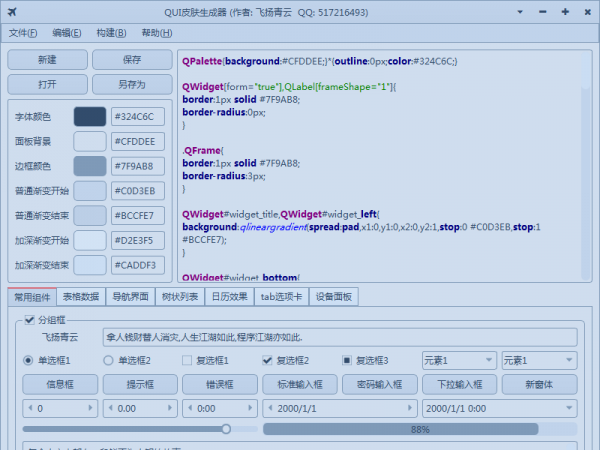This screenshot has width=600, height=450.
Task: Open the 新窗体 window button
Action: click(x=539, y=384)
